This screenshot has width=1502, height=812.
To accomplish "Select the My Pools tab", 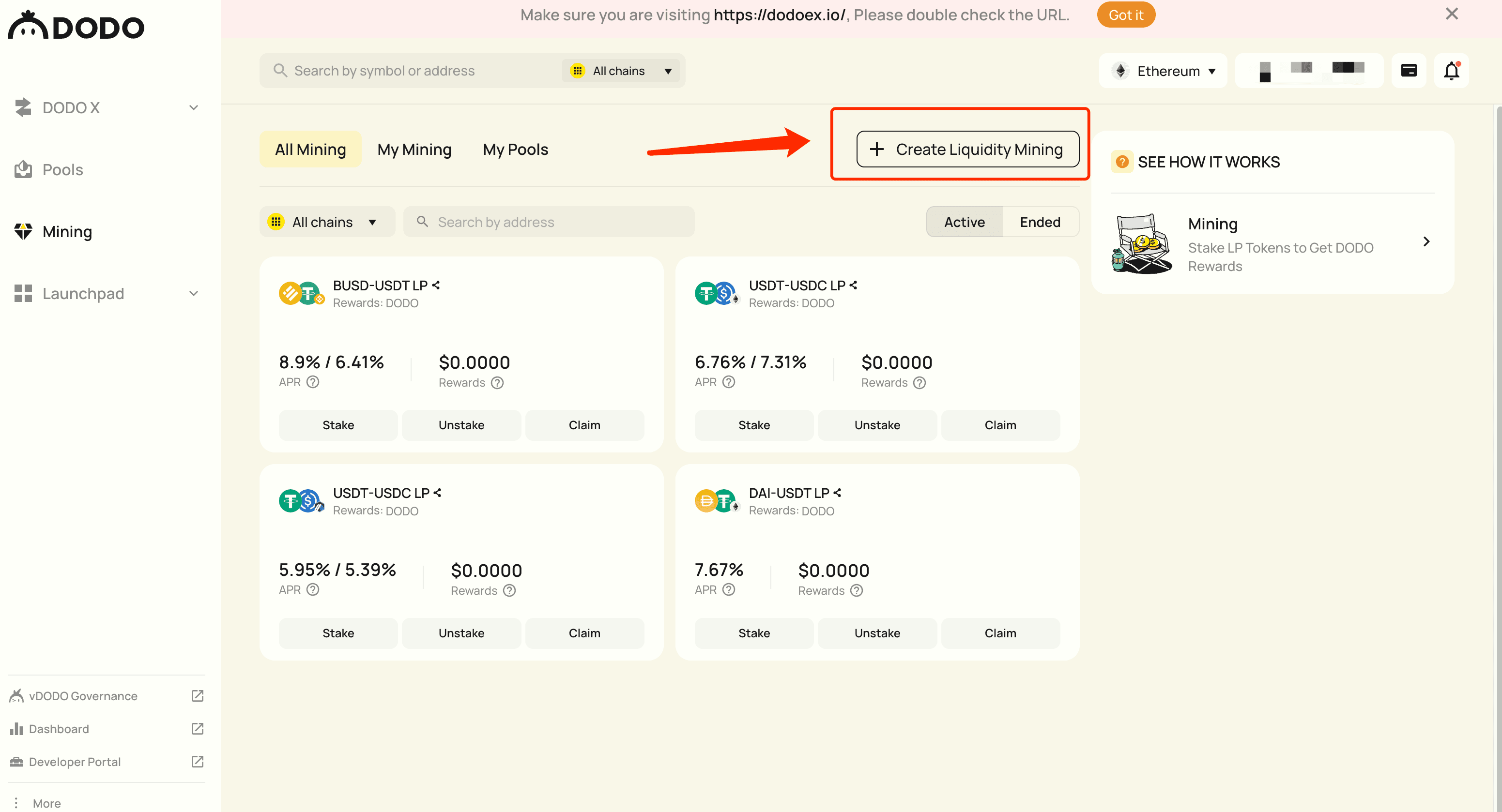I will (516, 149).
